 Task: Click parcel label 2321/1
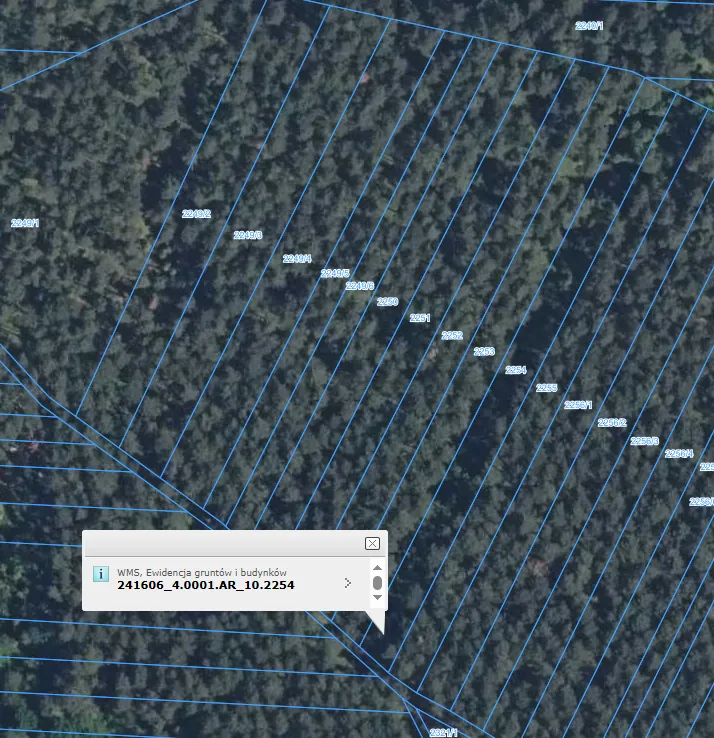pos(443,732)
